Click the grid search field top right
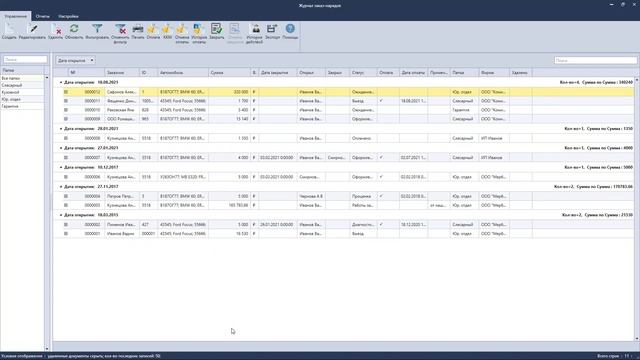Screen dimensions: 640x360 (x=595, y=60)
